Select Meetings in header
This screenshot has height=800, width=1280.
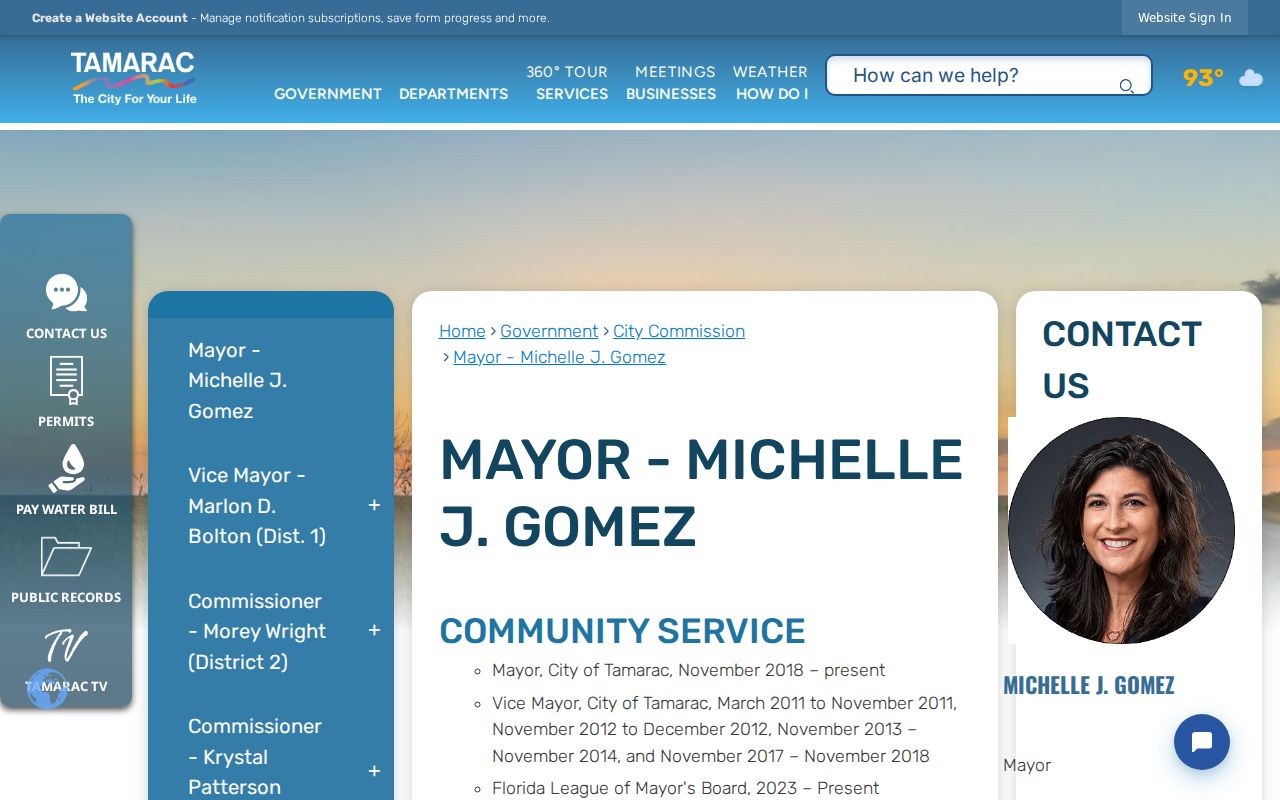[675, 72]
